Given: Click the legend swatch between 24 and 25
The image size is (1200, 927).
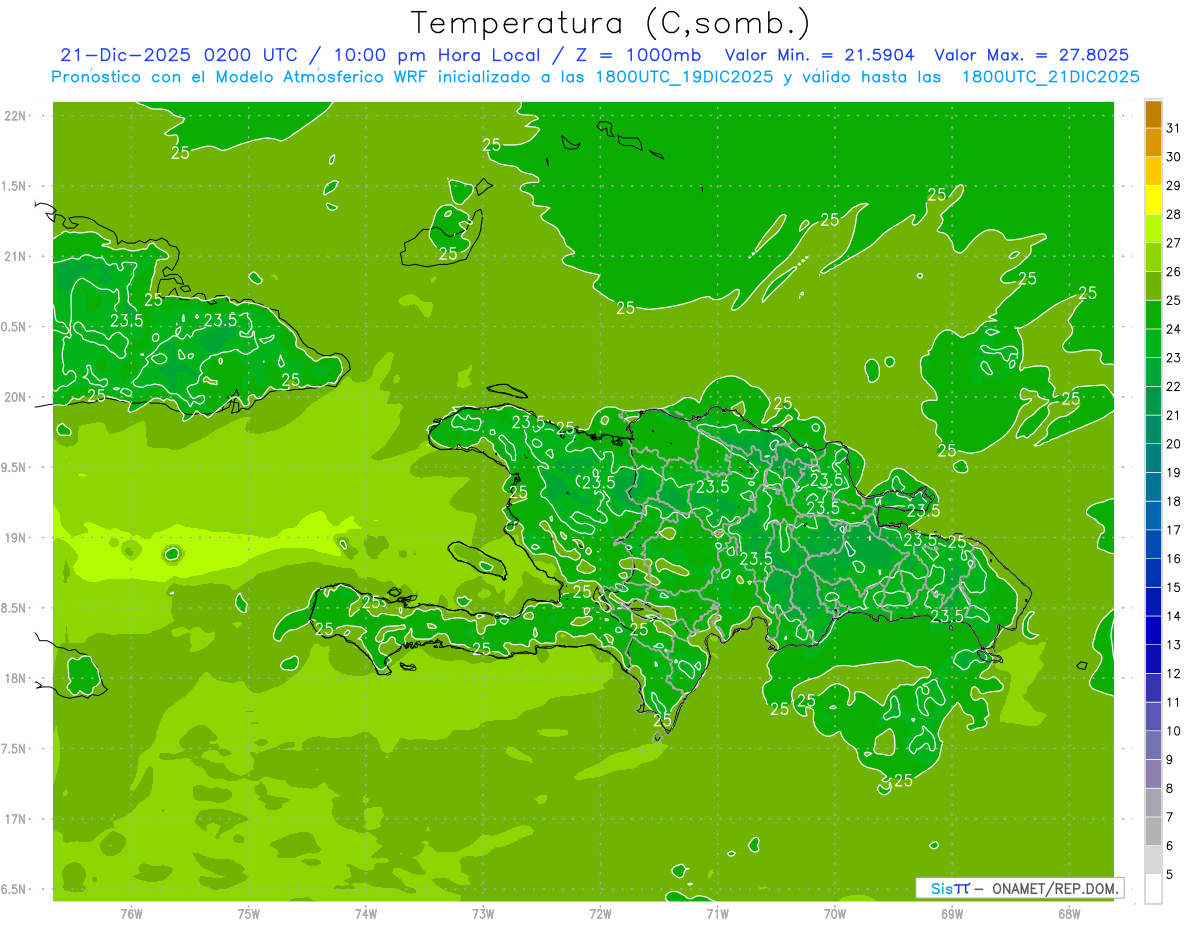Looking at the screenshot, I should coord(1153,315).
